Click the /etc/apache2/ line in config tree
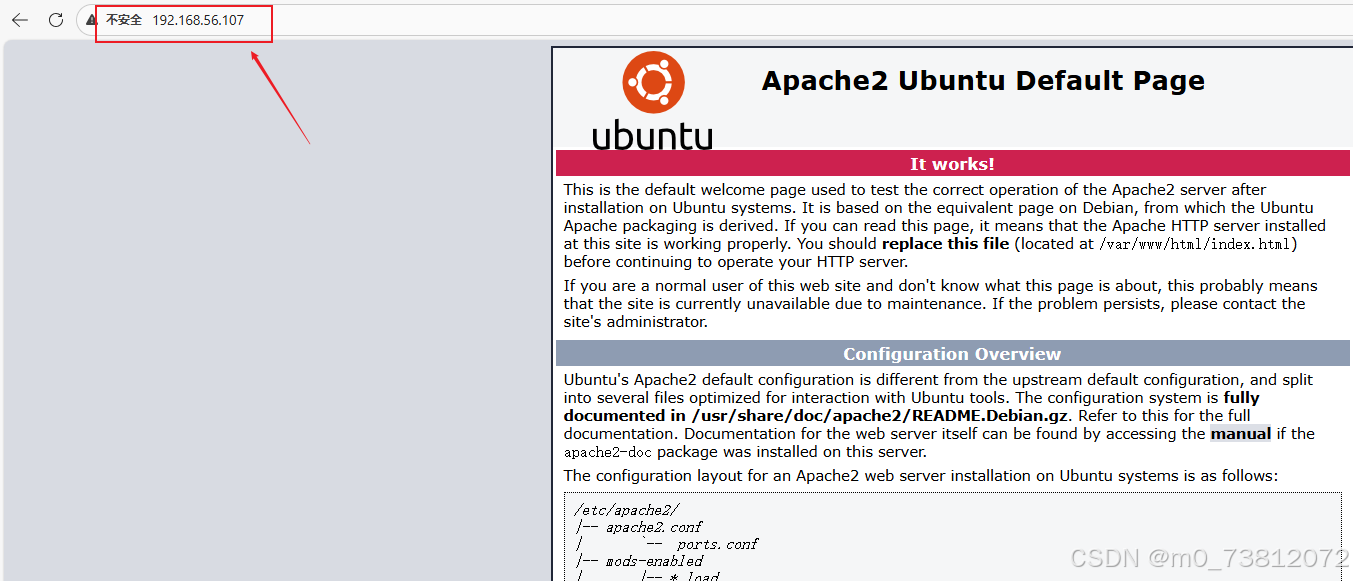This screenshot has width=1353, height=581. pos(627,510)
